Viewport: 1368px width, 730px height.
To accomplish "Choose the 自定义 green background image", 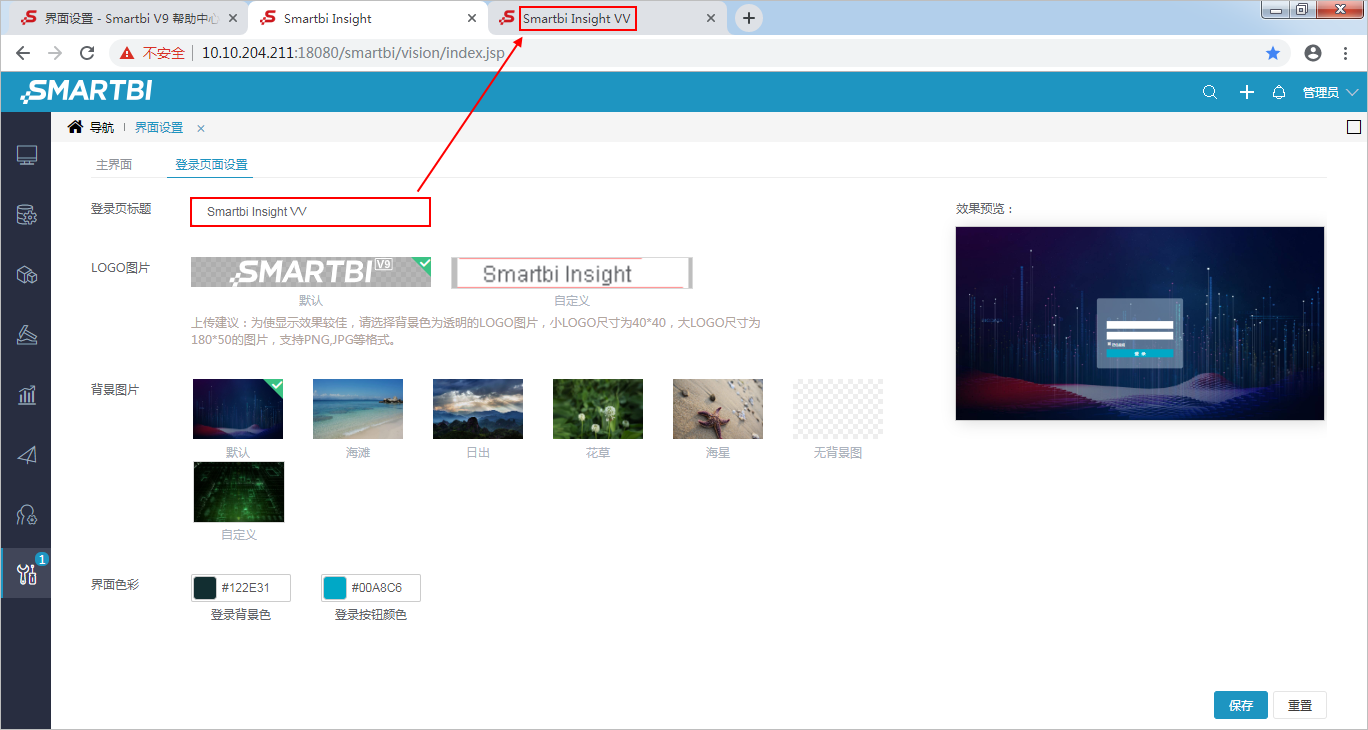I will click(x=239, y=492).
